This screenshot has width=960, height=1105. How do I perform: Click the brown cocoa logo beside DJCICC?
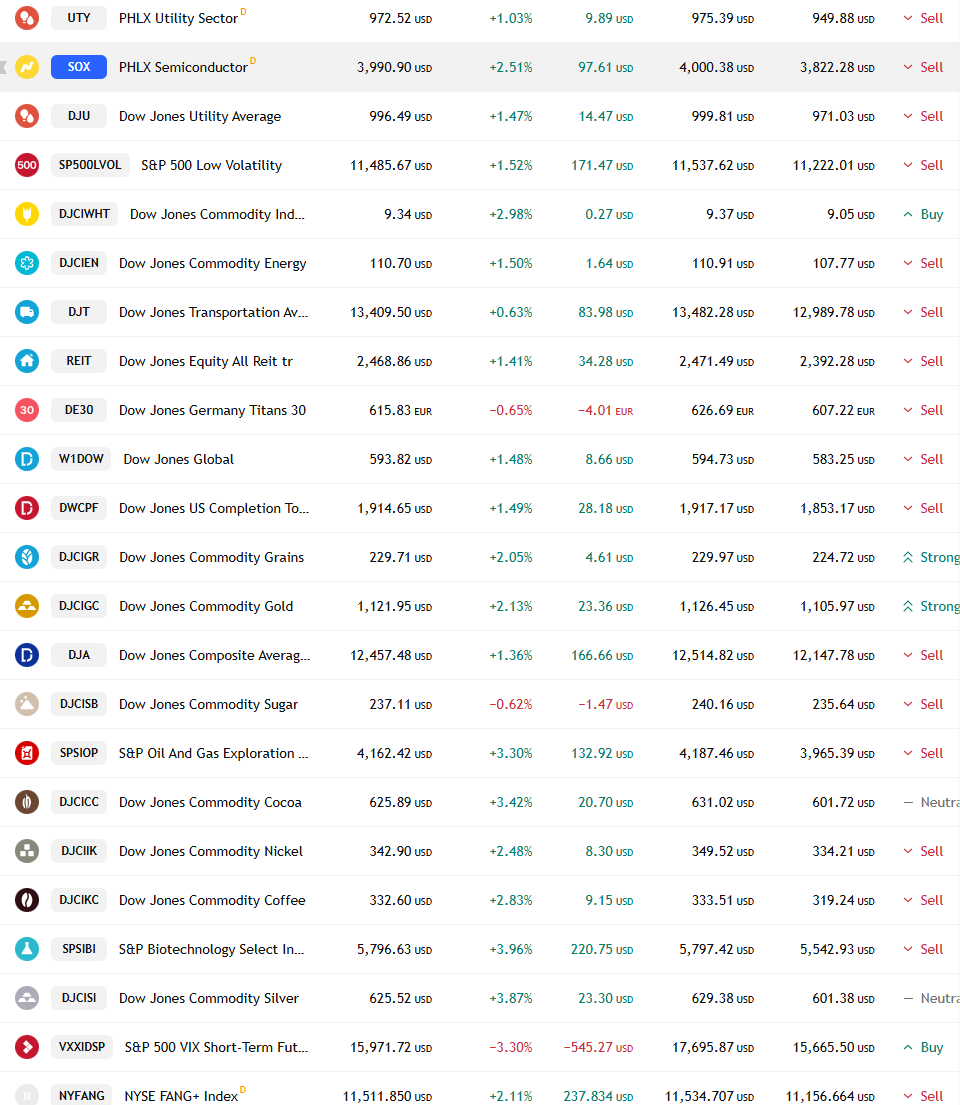pyautogui.click(x=27, y=801)
